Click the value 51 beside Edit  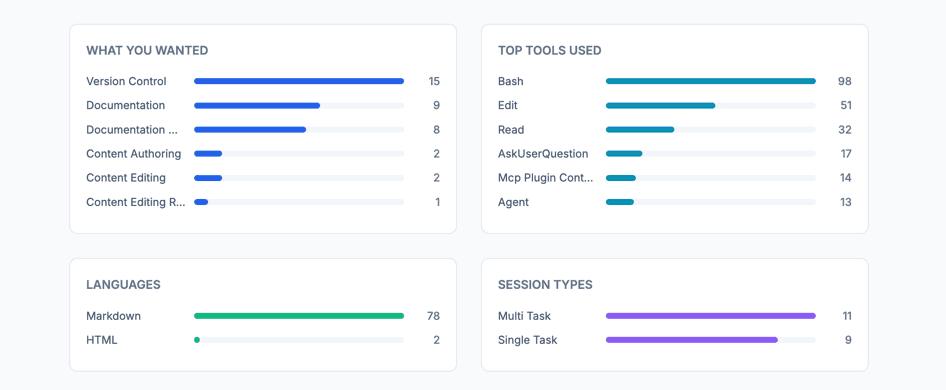pos(846,105)
